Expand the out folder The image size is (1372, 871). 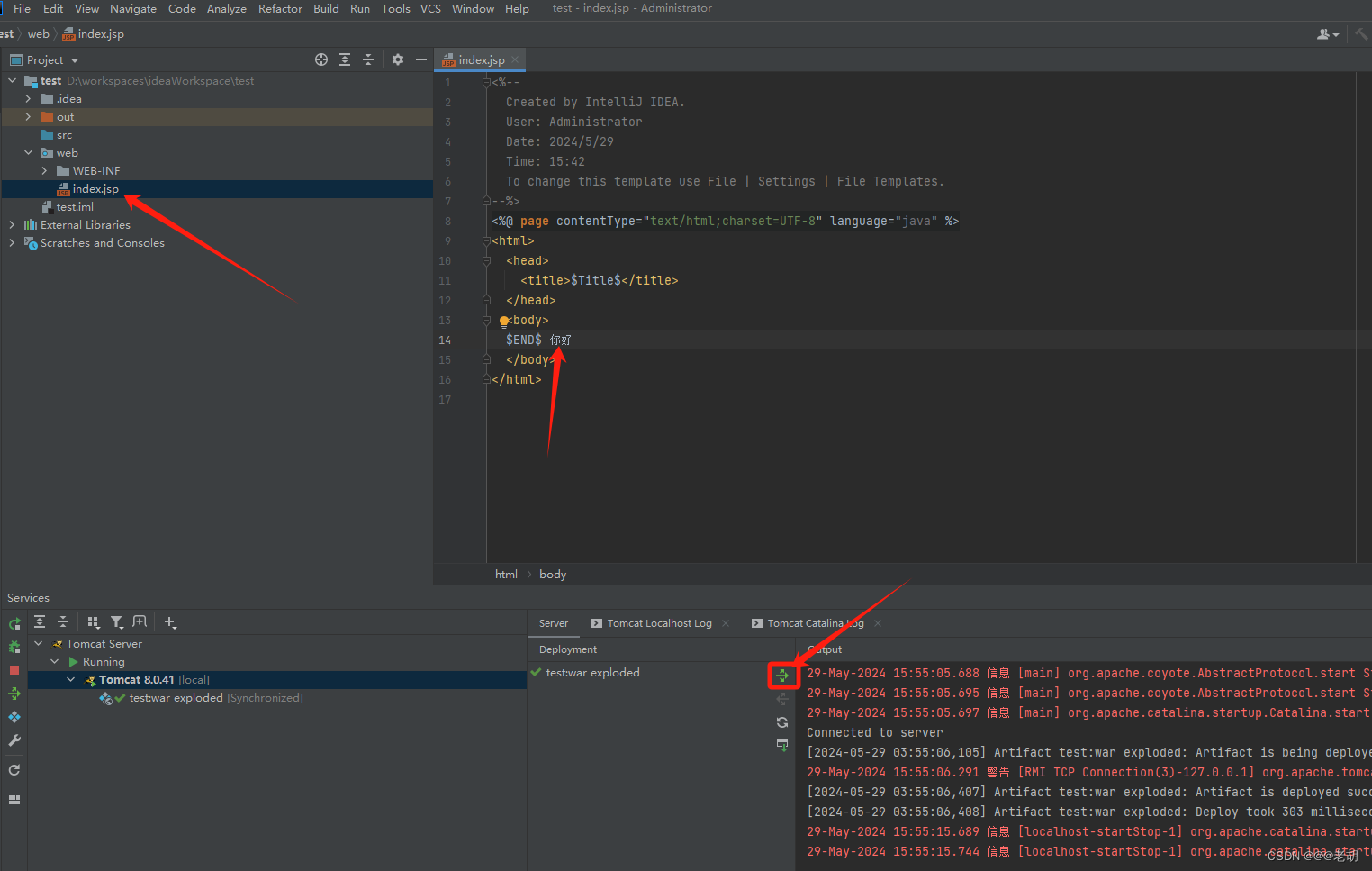pos(28,117)
